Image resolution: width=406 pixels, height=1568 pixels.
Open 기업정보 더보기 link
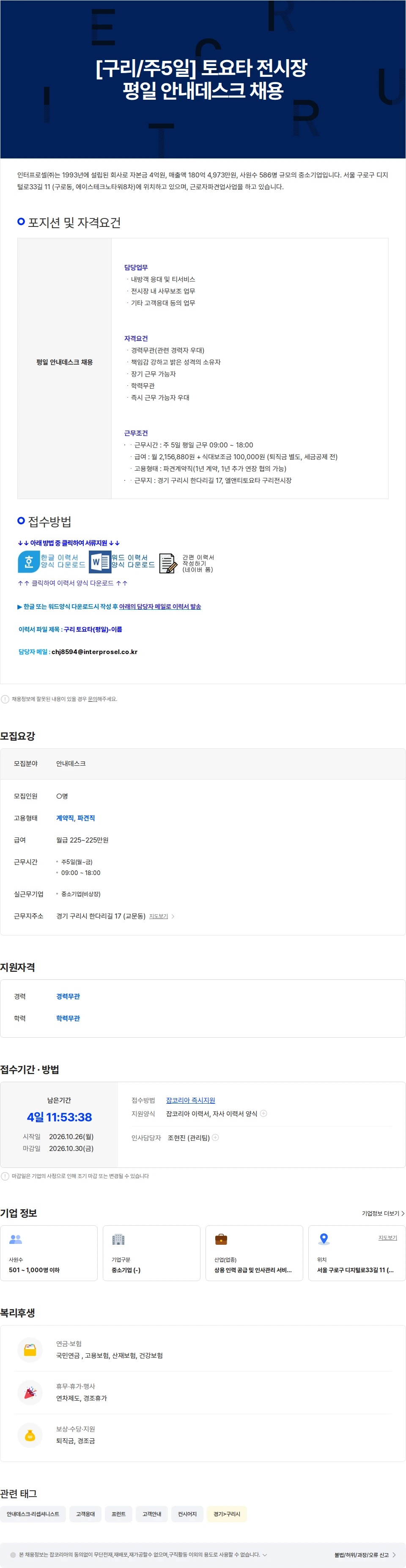coord(383,1213)
